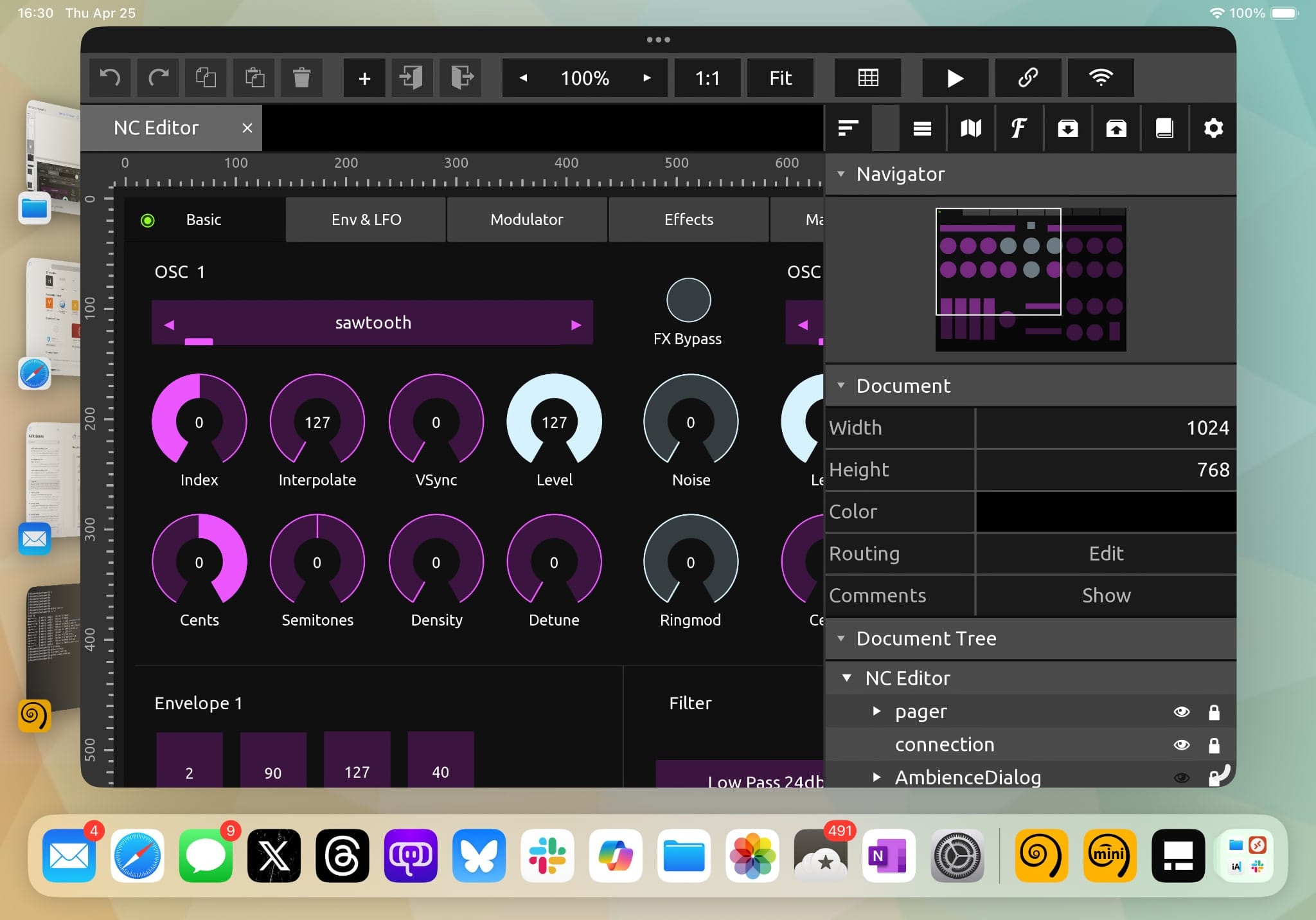Click the import arrow-into-page icon
Image resolution: width=1316 pixels, height=920 pixels.
click(412, 78)
